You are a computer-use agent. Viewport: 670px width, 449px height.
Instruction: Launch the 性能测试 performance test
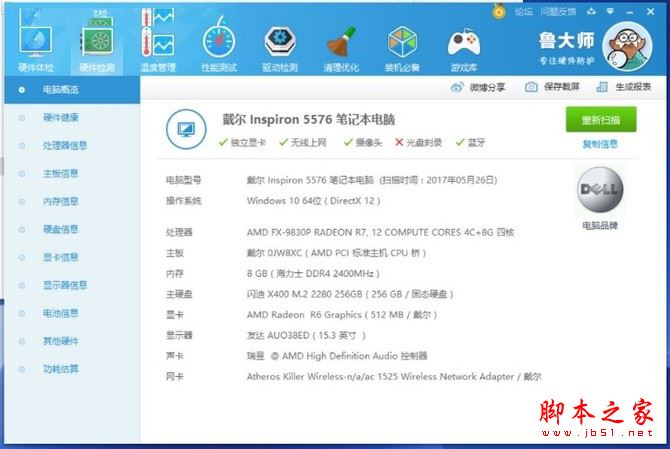(219, 44)
